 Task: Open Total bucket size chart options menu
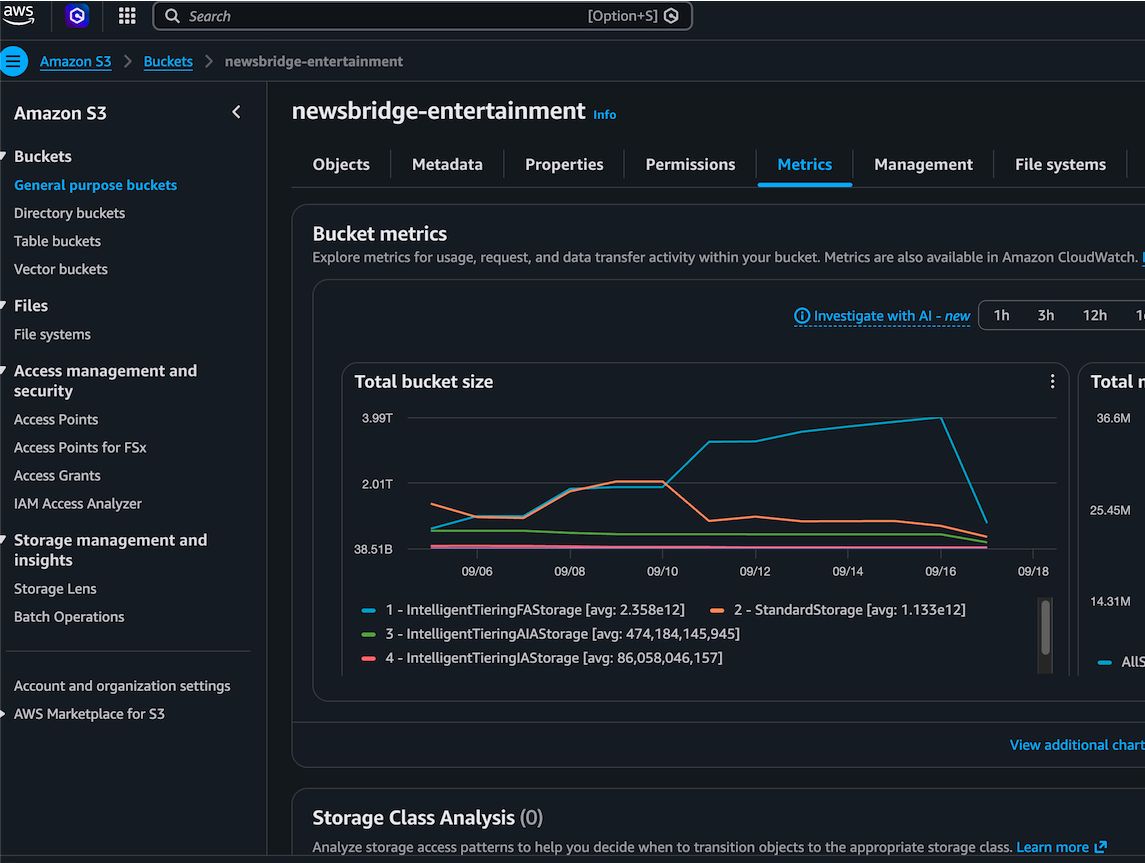click(1052, 381)
